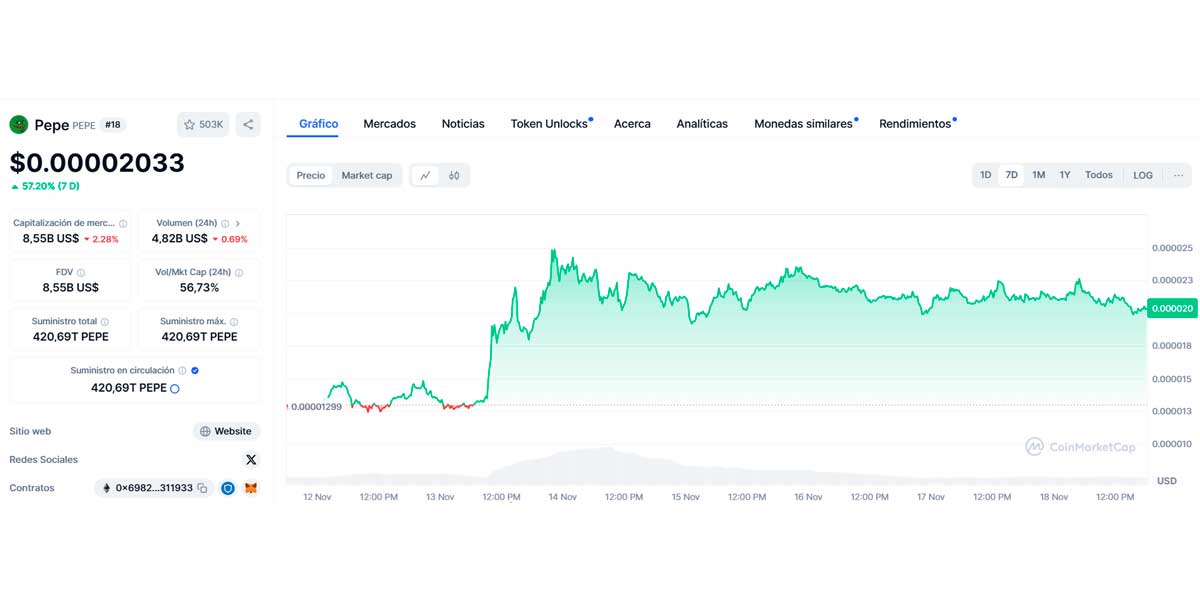Click the circulating supply progress circle

[175, 388]
